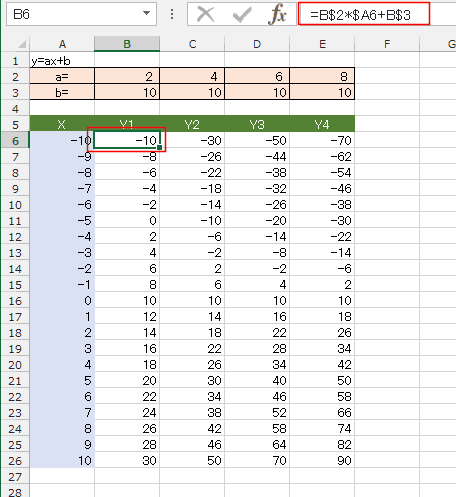This screenshot has height=497, width=456.
Task: Click cell A1 containing y=ax+b
Action: [62, 61]
